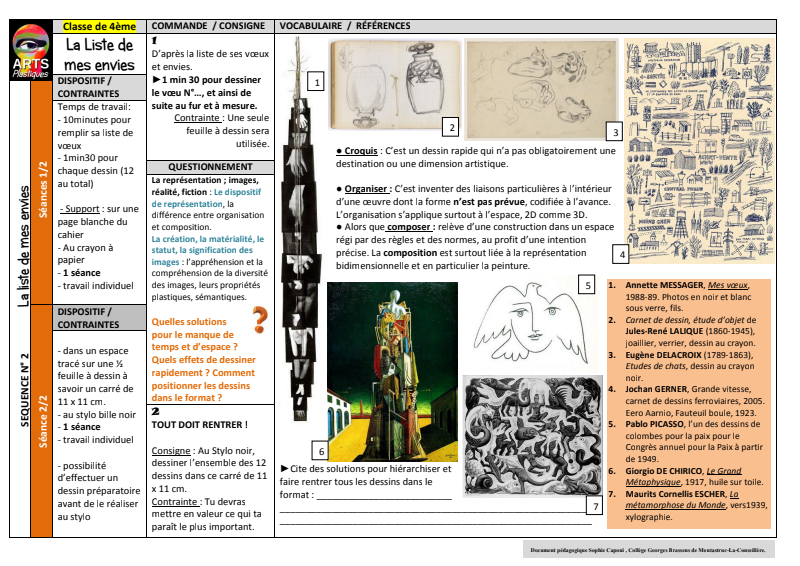Click the orange question mark icon
Screen dimensions: 800x566
click(260, 320)
